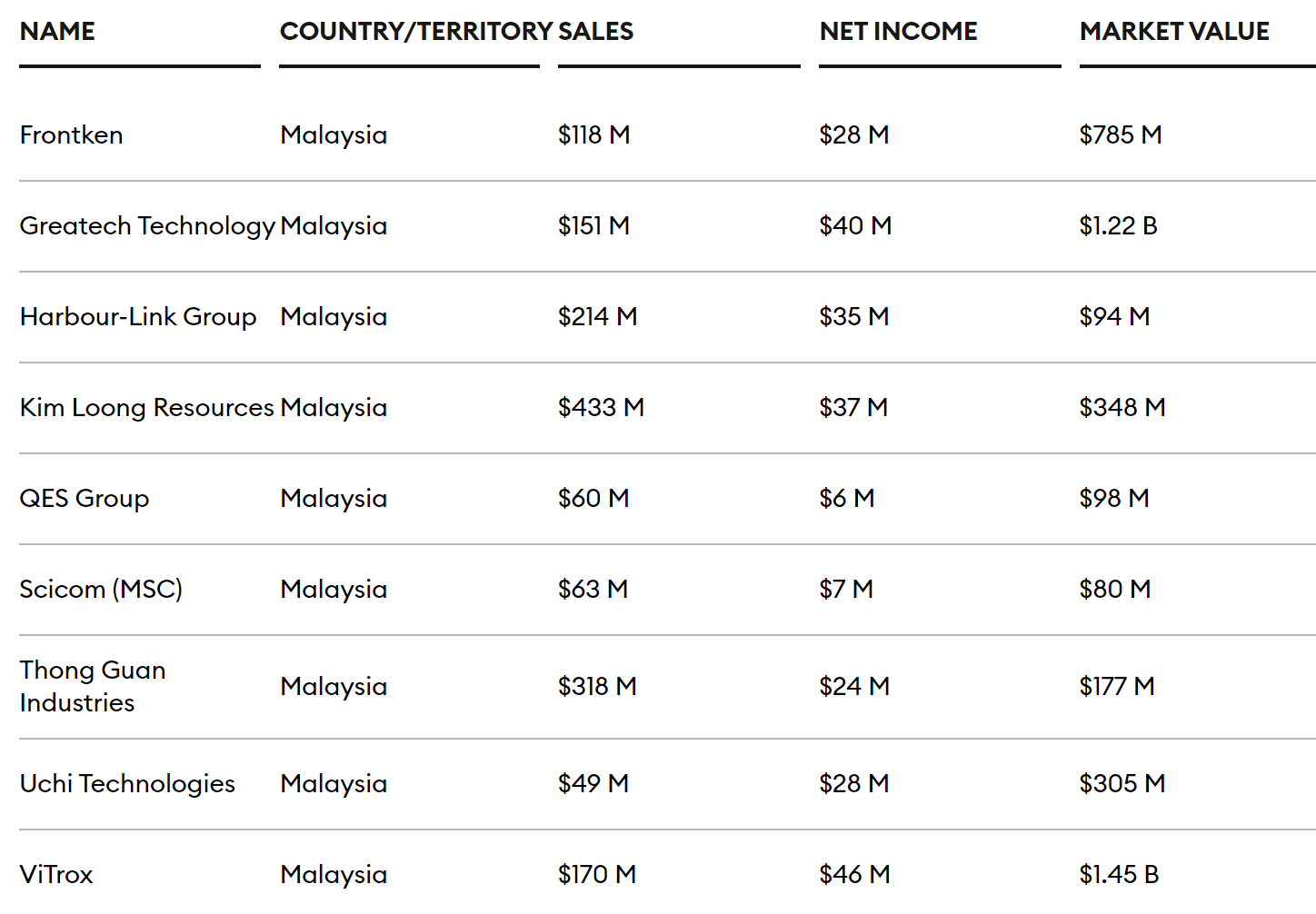Click Kim Loong Resources in the list
The width and height of the screenshot is (1316, 914).
pos(147,407)
